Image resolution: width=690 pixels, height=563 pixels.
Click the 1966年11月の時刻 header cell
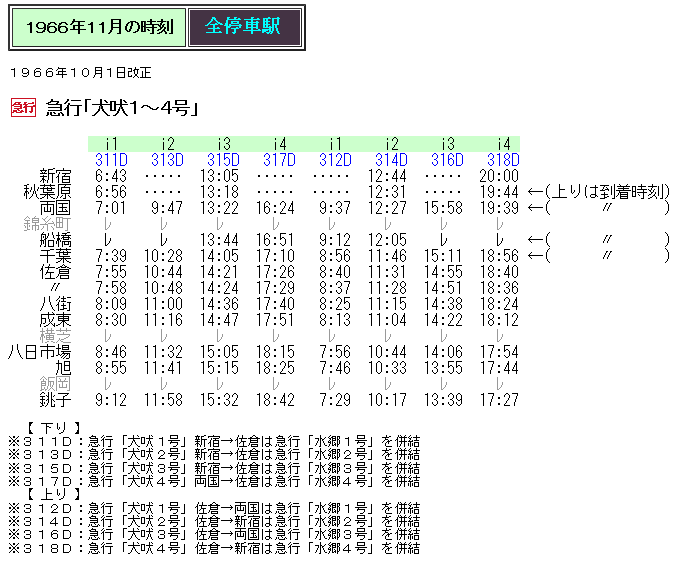[99, 27]
